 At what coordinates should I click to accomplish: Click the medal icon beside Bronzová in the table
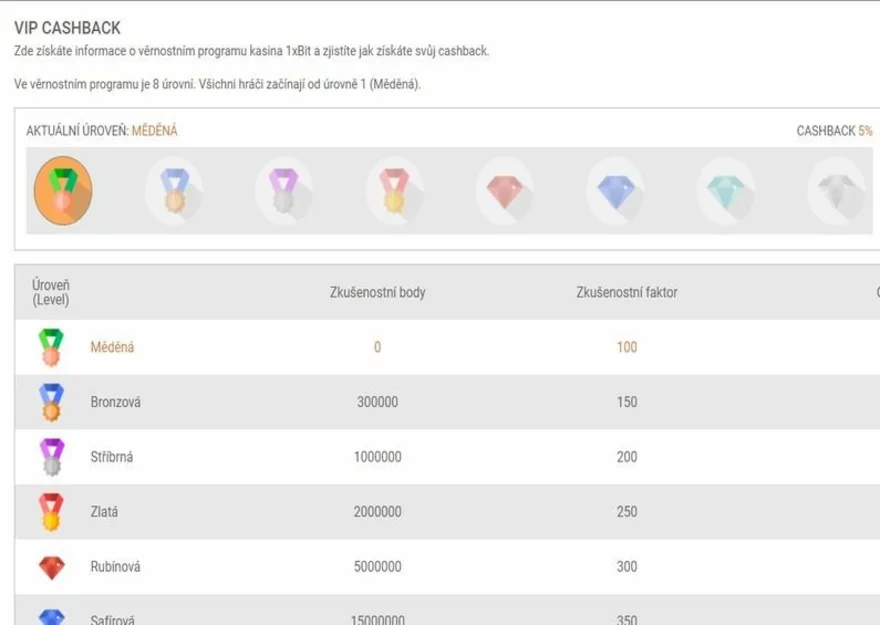pos(50,402)
